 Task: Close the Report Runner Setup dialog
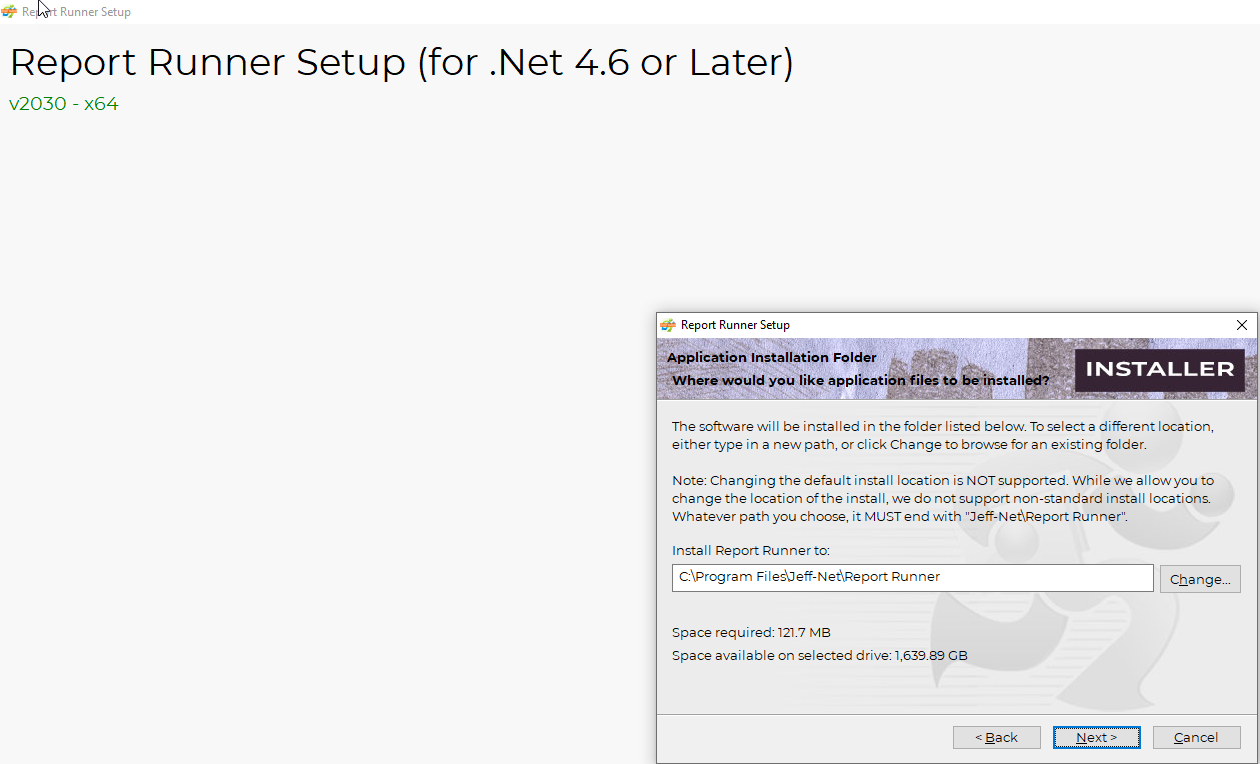[1242, 325]
